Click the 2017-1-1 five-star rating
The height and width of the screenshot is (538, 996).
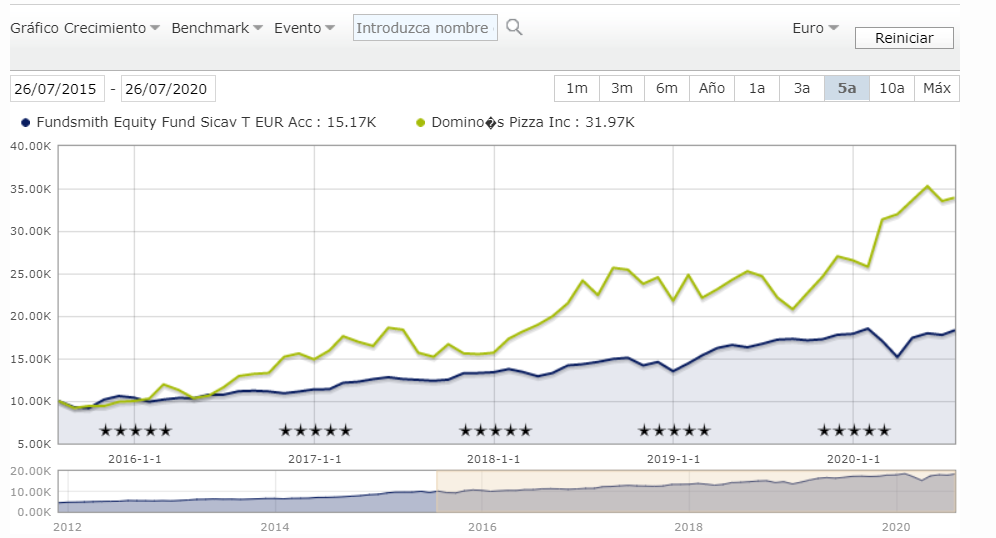coord(315,431)
